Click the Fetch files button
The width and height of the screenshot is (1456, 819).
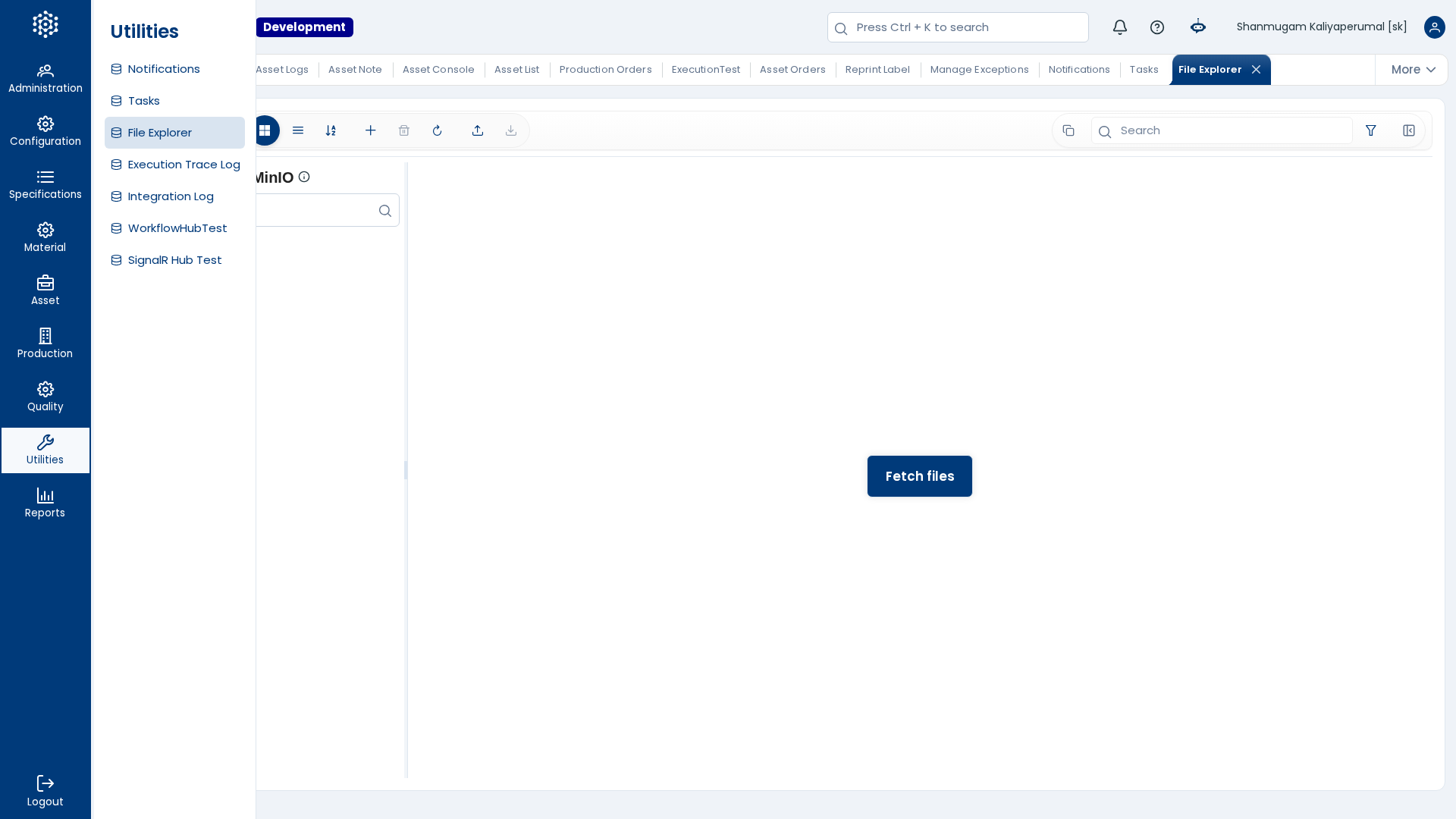(x=920, y=476)
